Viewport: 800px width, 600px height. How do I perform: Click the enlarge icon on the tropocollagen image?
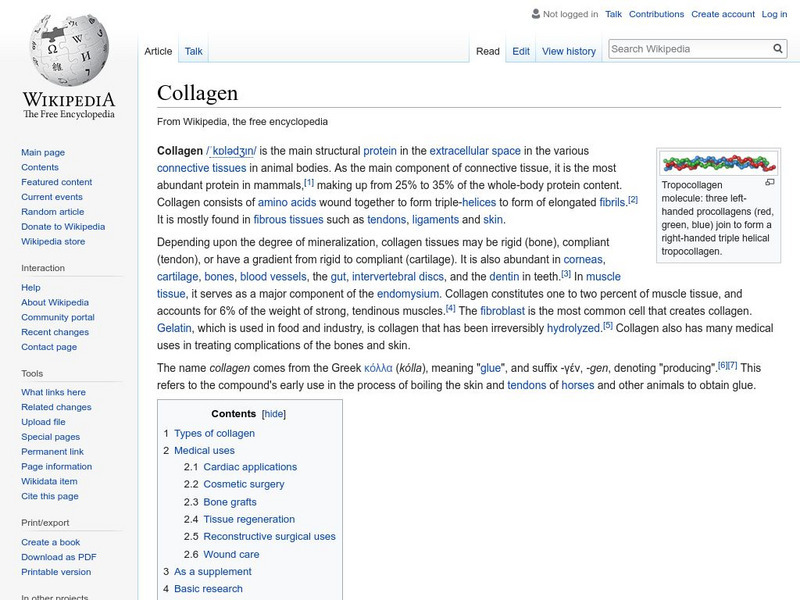pos(768,184)
